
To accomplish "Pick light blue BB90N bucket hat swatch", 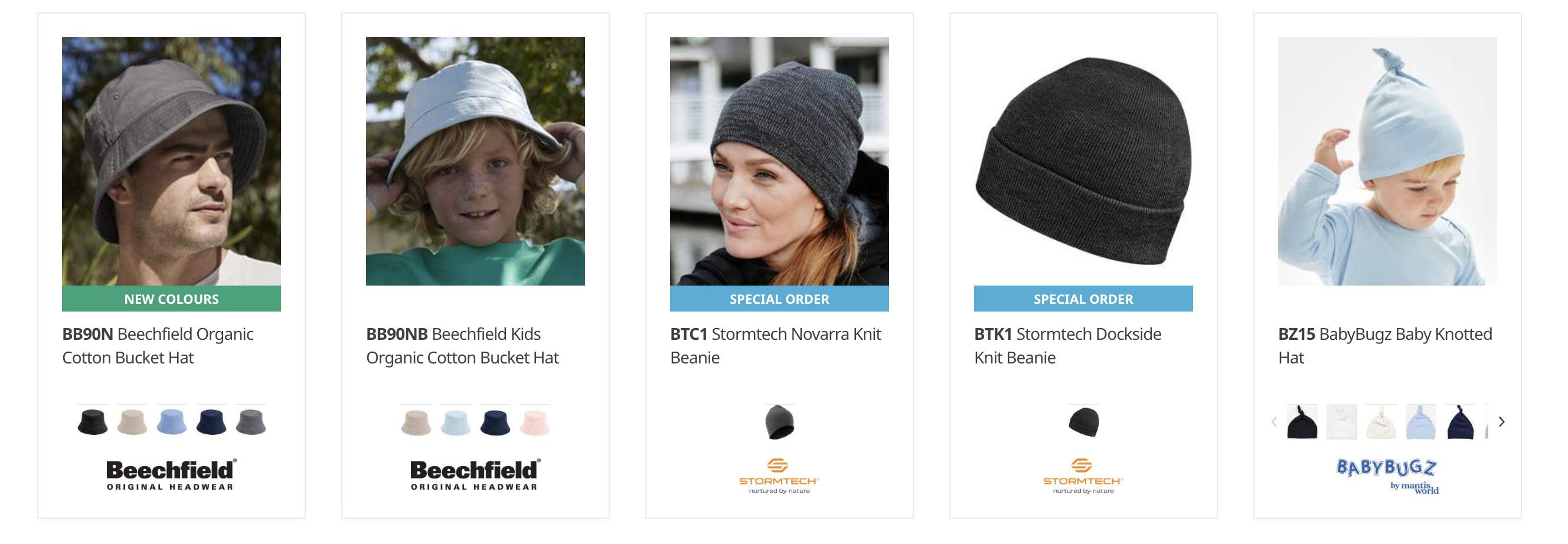I will pos(172,422).
